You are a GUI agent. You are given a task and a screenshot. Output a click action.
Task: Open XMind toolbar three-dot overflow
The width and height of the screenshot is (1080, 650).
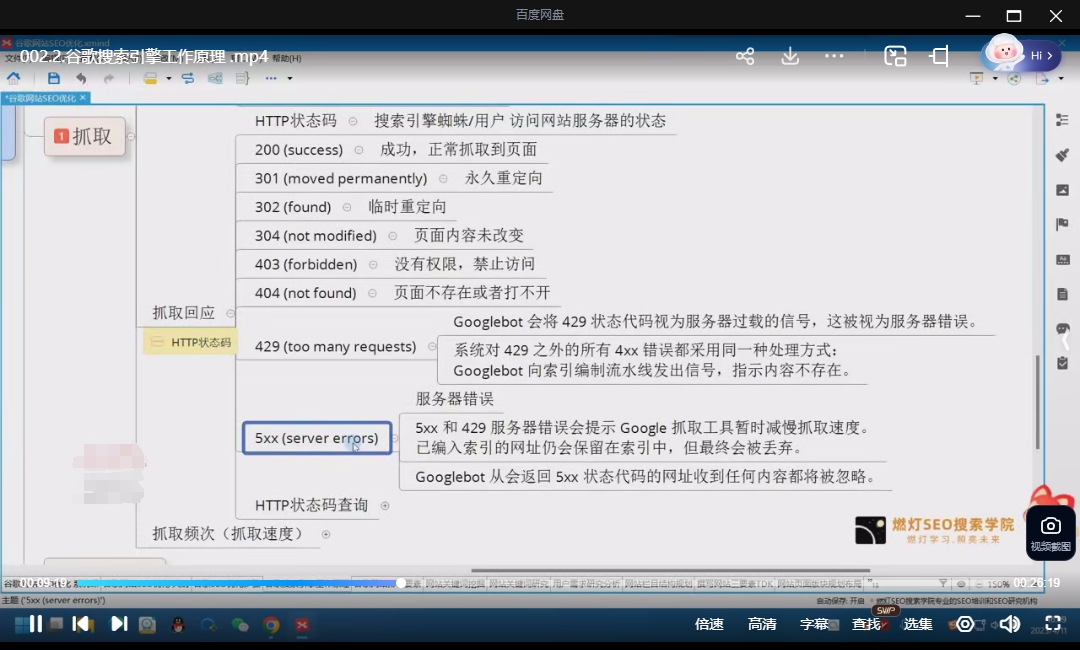pos(271,78)
